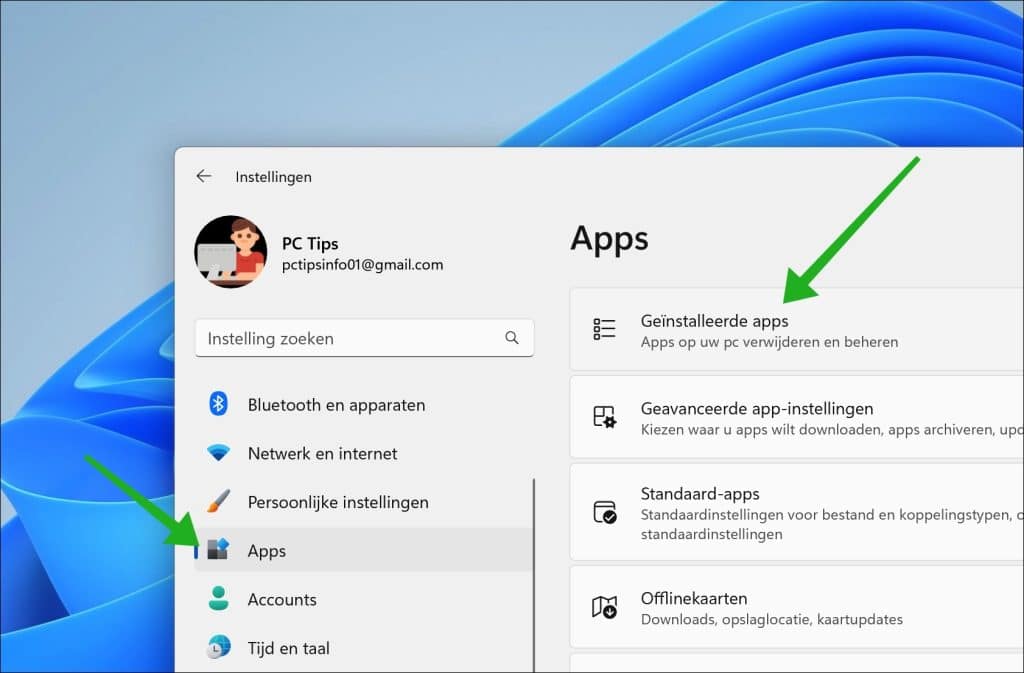Click the Instellingen window title
This screenshot has height=673, width=1024.
[x=274, y=177]
